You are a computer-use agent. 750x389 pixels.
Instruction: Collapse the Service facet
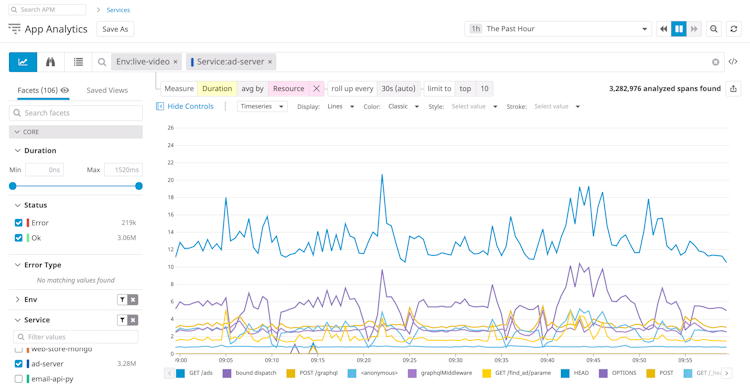pos(18,320)
